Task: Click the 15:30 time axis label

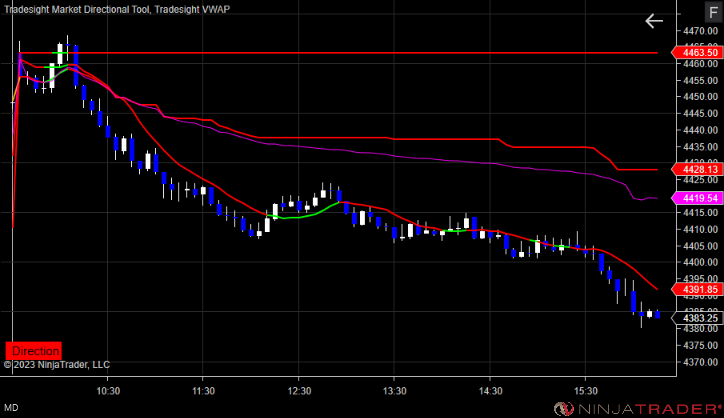Action: click(x=586, y=391)
